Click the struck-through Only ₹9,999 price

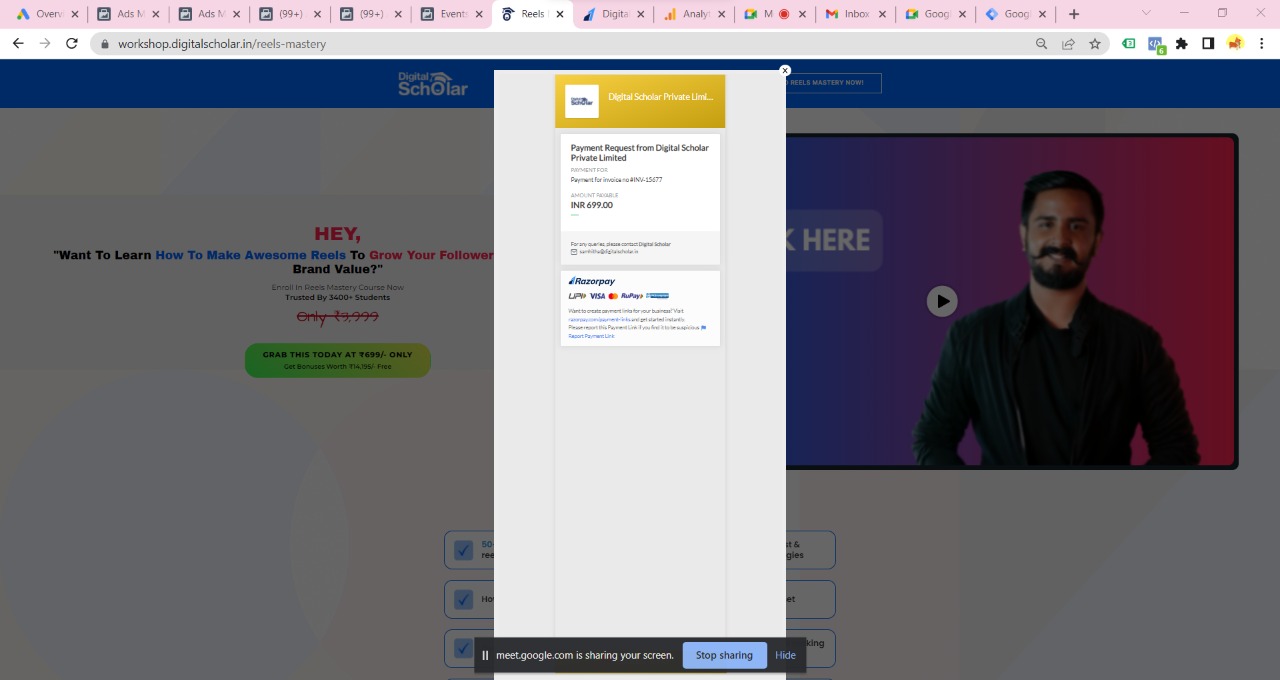pos(338,316)
